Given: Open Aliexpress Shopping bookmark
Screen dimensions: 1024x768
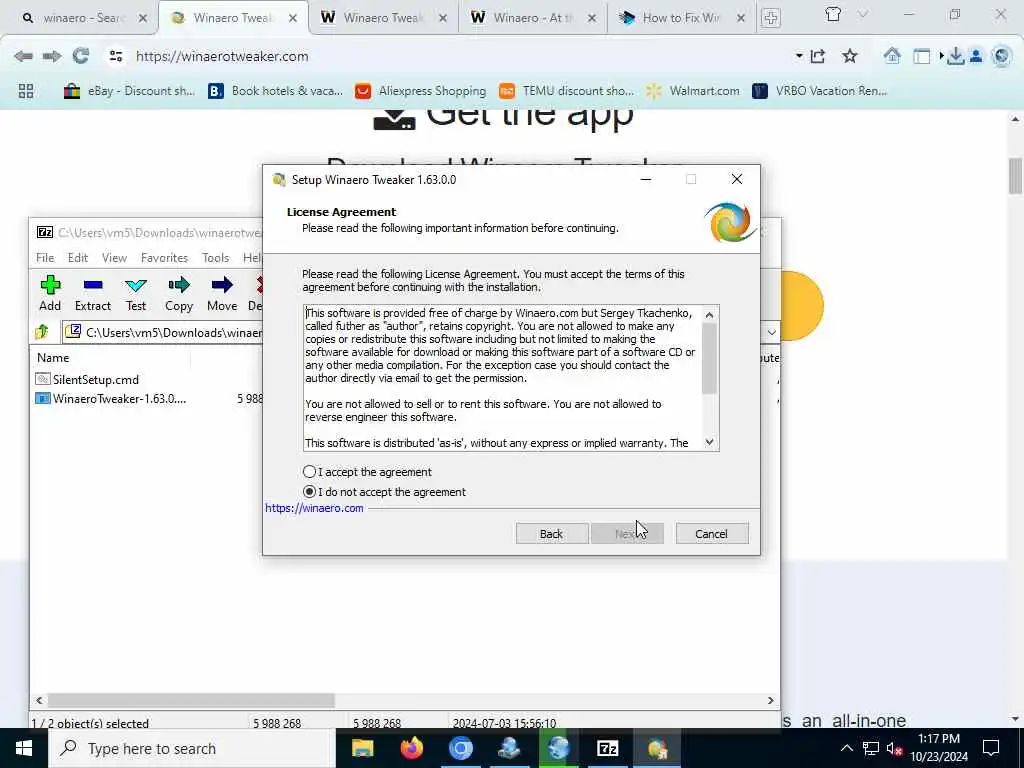Looking at the screenshot, I should click(x=421, y=91).
